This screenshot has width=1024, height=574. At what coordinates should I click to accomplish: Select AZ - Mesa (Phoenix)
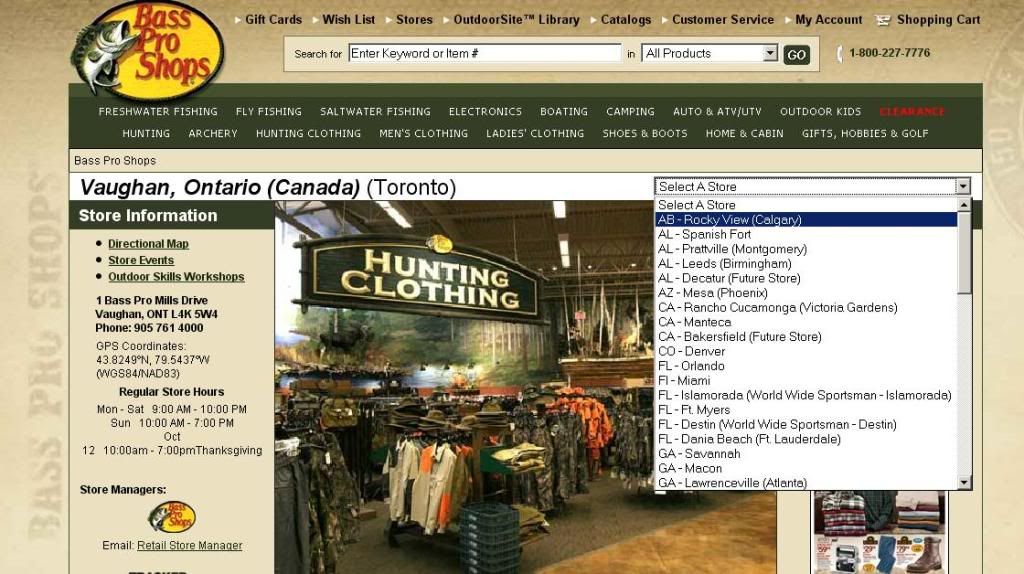tap(806, 293)
